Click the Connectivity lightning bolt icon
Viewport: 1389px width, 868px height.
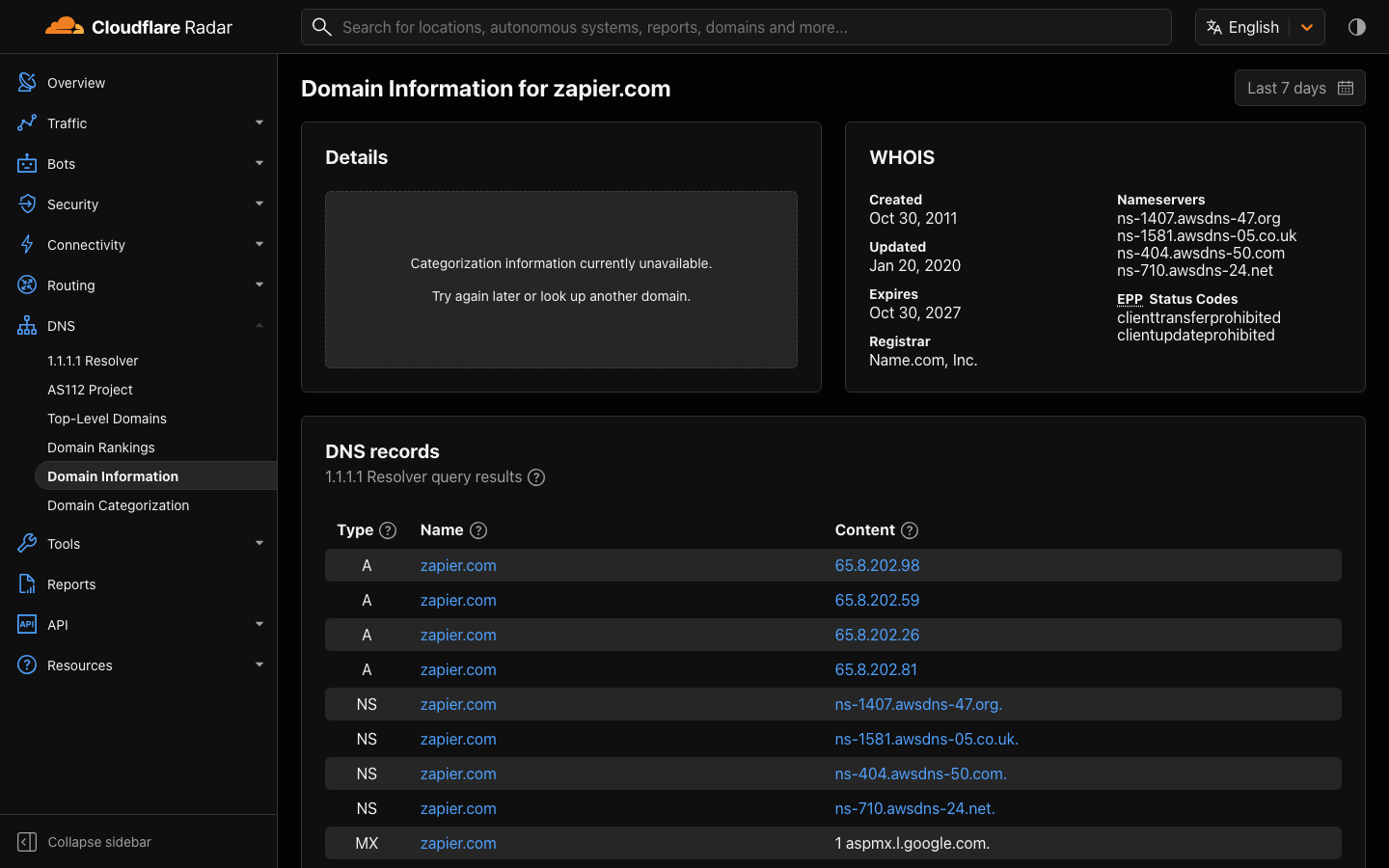[27, 245]
